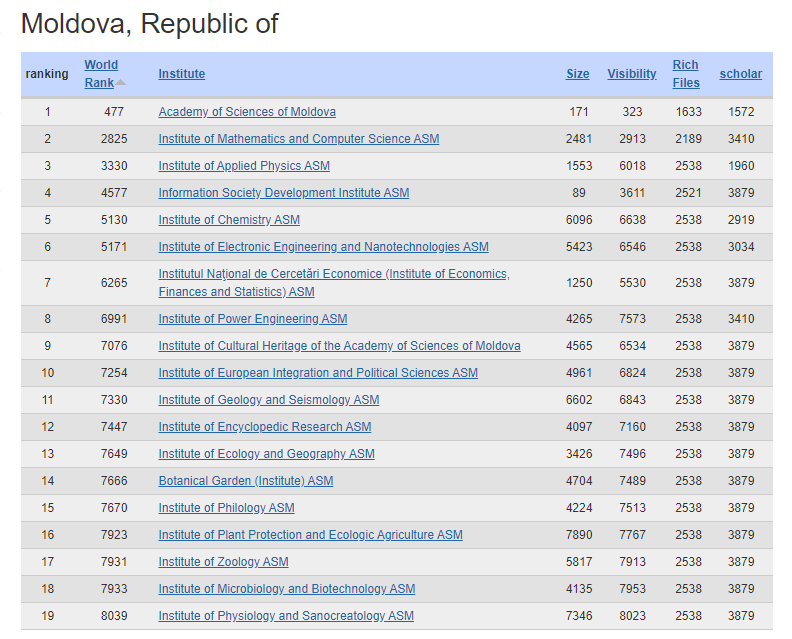Select size value 4565

coord(579,346)
